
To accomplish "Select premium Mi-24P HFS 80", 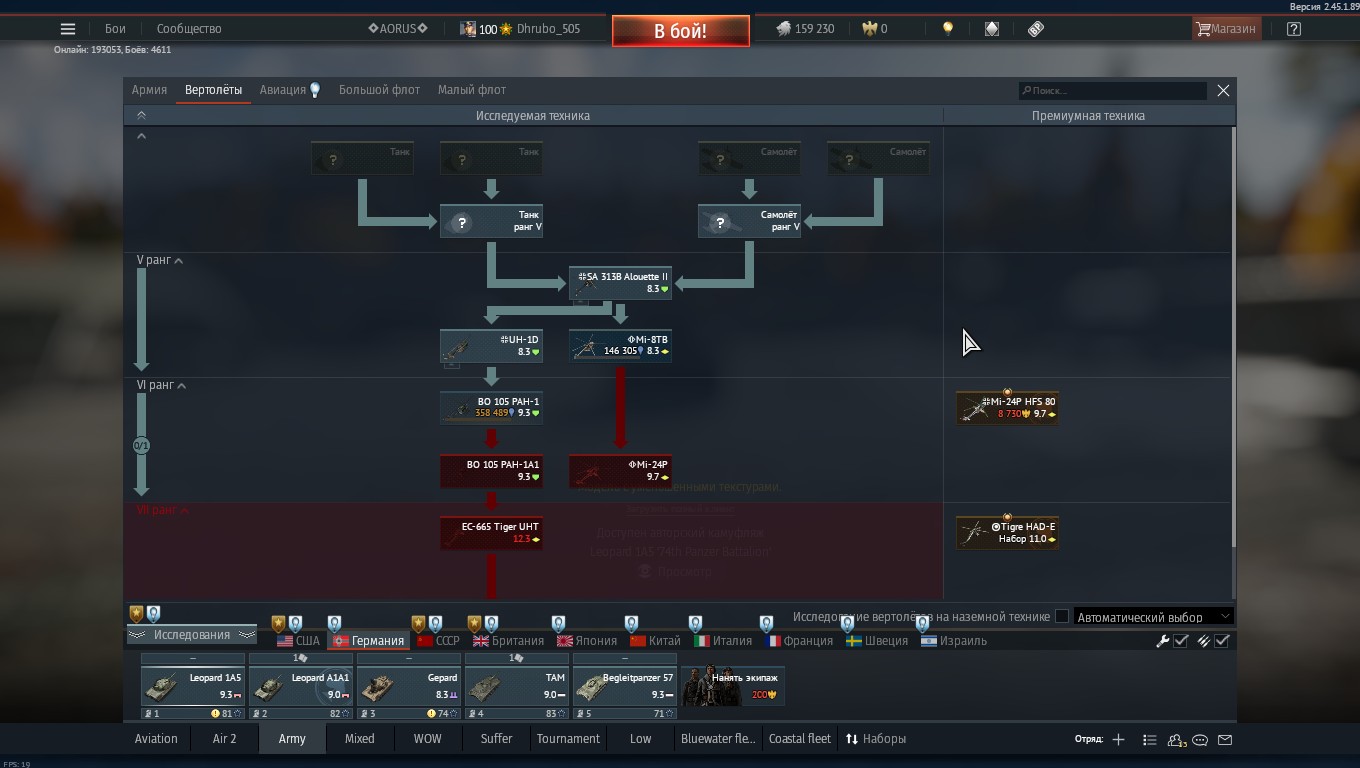I will click(x=1007, y=408).
